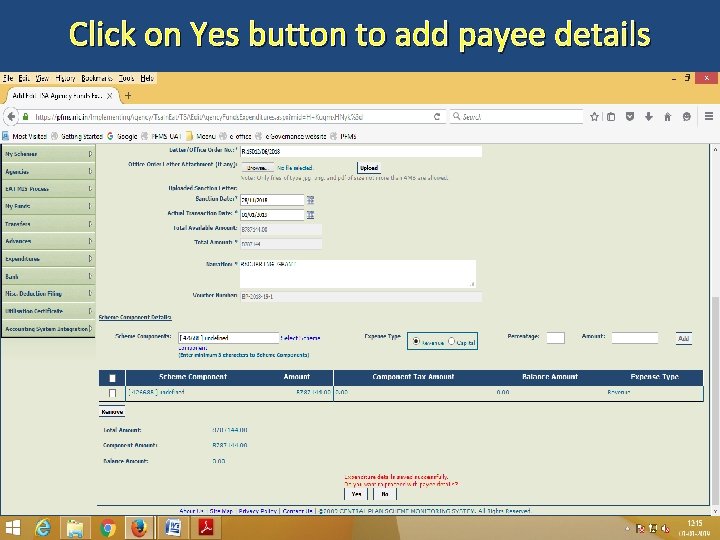This screenshot has height=540, width=720.
Task: Tick the checkbox for scheme component row
Action: 112,393
